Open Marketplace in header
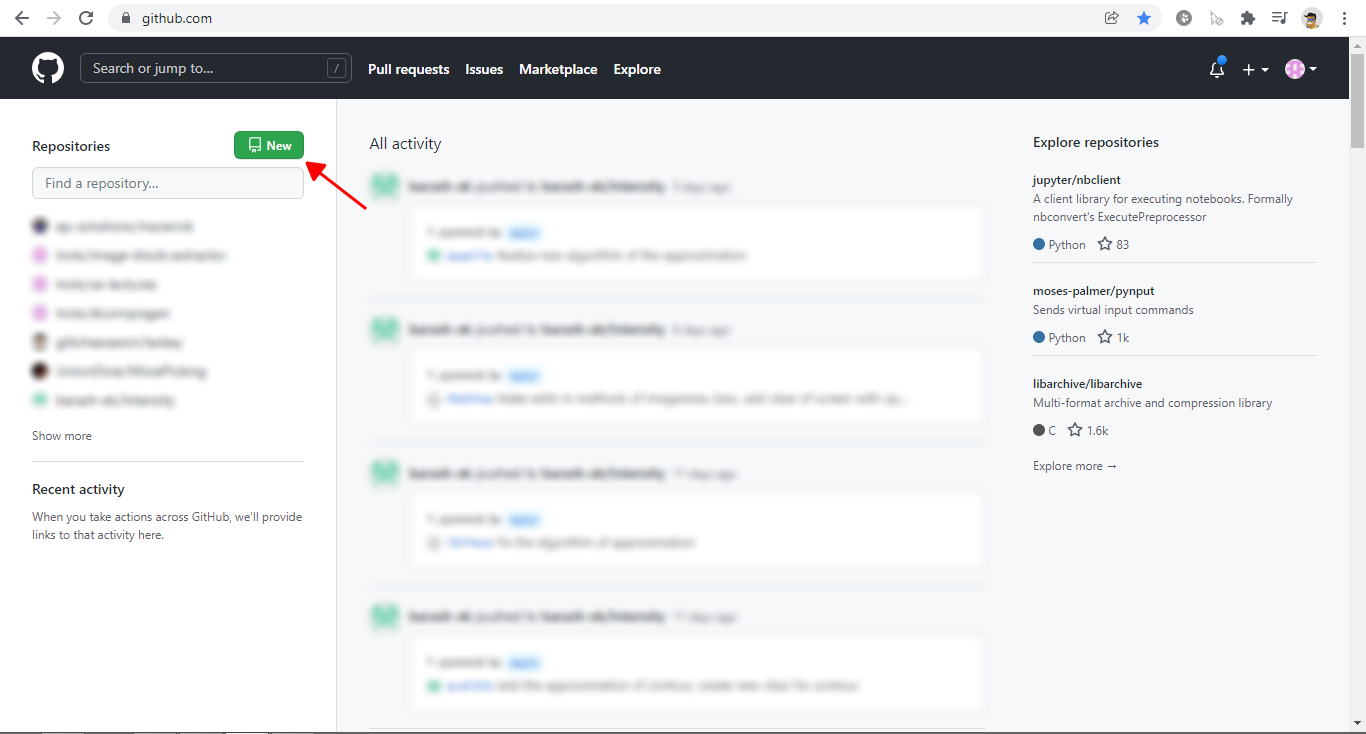Screen dimensions: 1366x734 point(558,69)
